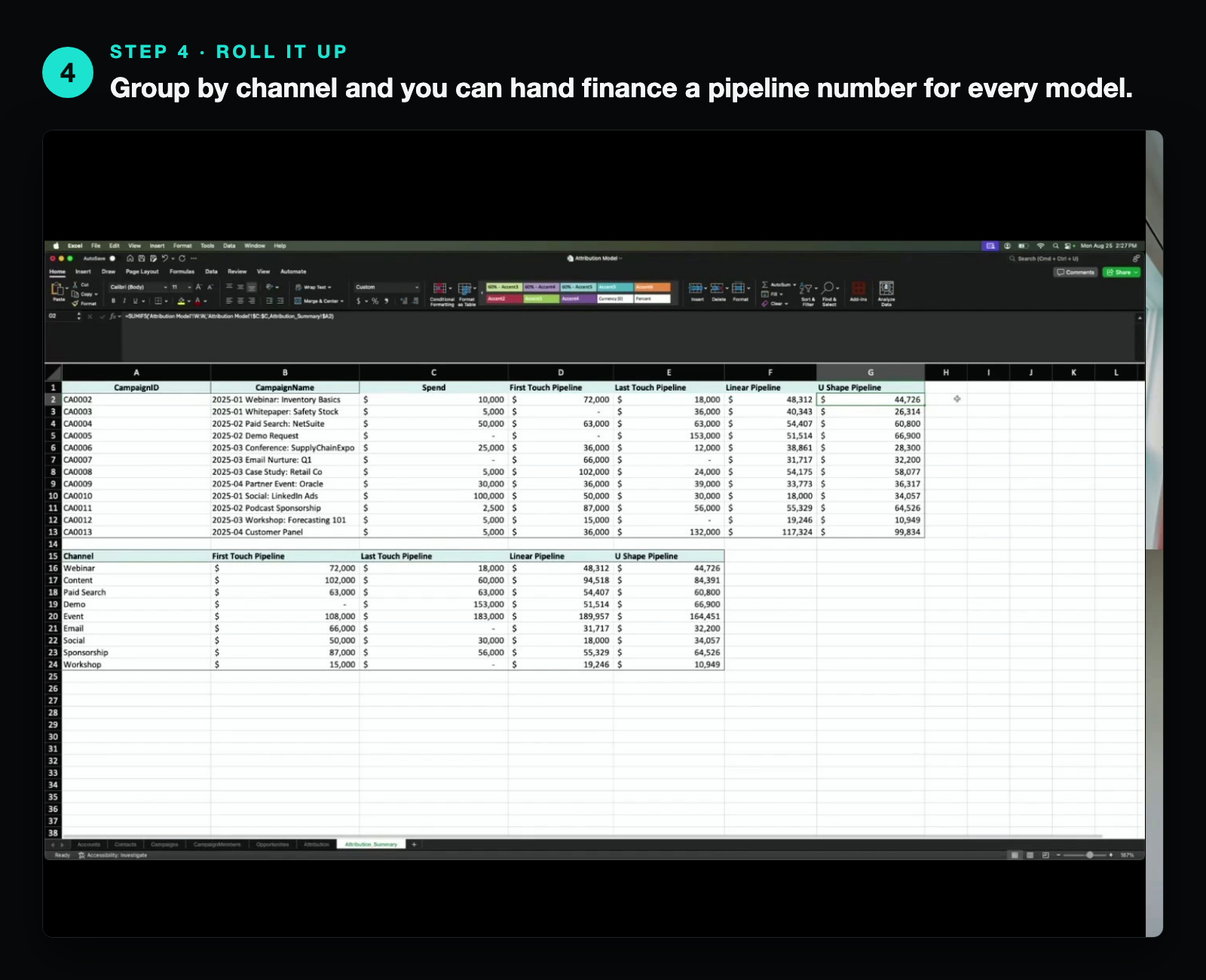Screen dimensions: 1206x980
Task: Switch to the Attribution sheet tab
Action: click(x=317, y=844)
